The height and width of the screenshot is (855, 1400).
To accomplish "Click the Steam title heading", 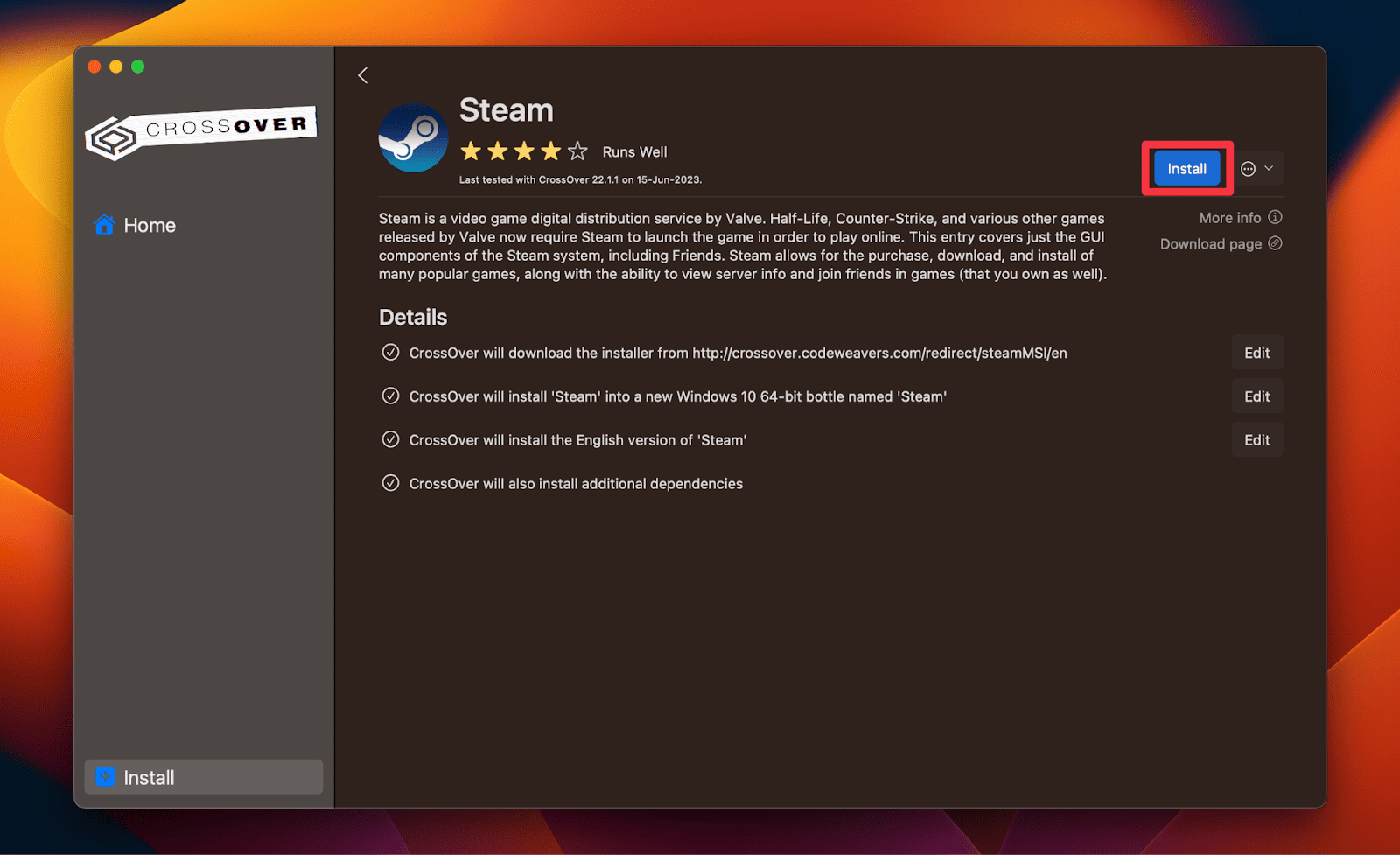I will [507, 110].
